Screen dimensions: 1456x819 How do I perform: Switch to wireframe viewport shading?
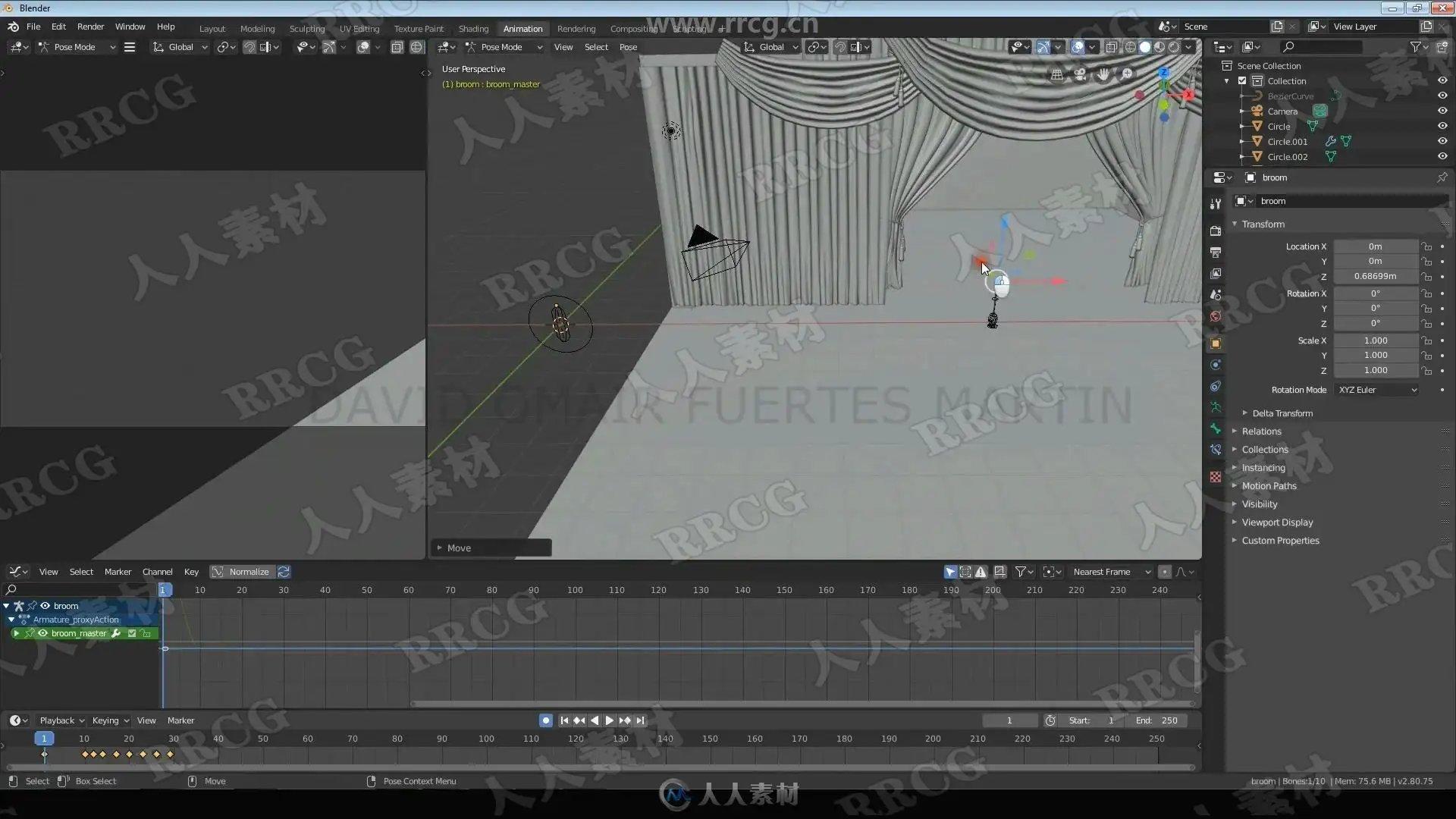pos(1130,47)
